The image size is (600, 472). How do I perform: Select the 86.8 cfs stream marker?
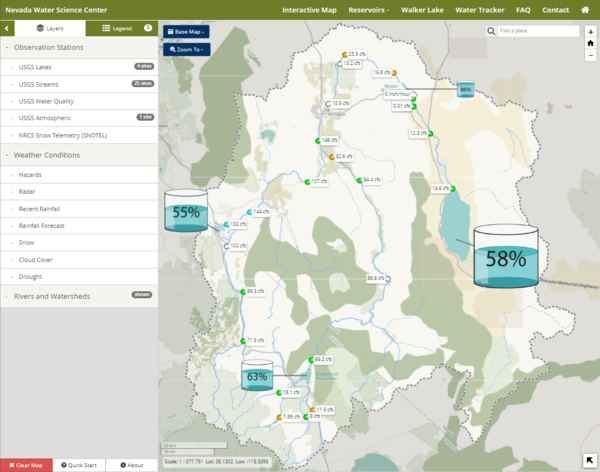click(x=388, y=279)
